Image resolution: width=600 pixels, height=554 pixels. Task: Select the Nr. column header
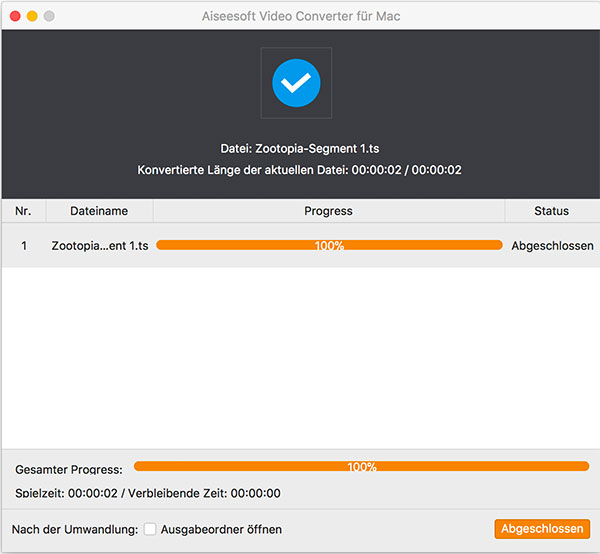[x=23, y=211]
